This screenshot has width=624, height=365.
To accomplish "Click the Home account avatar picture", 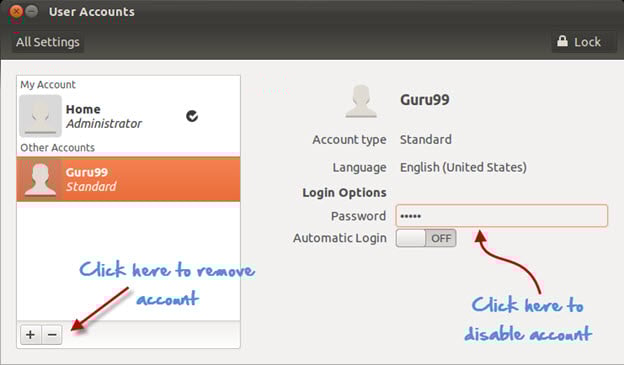I will 41,116.
